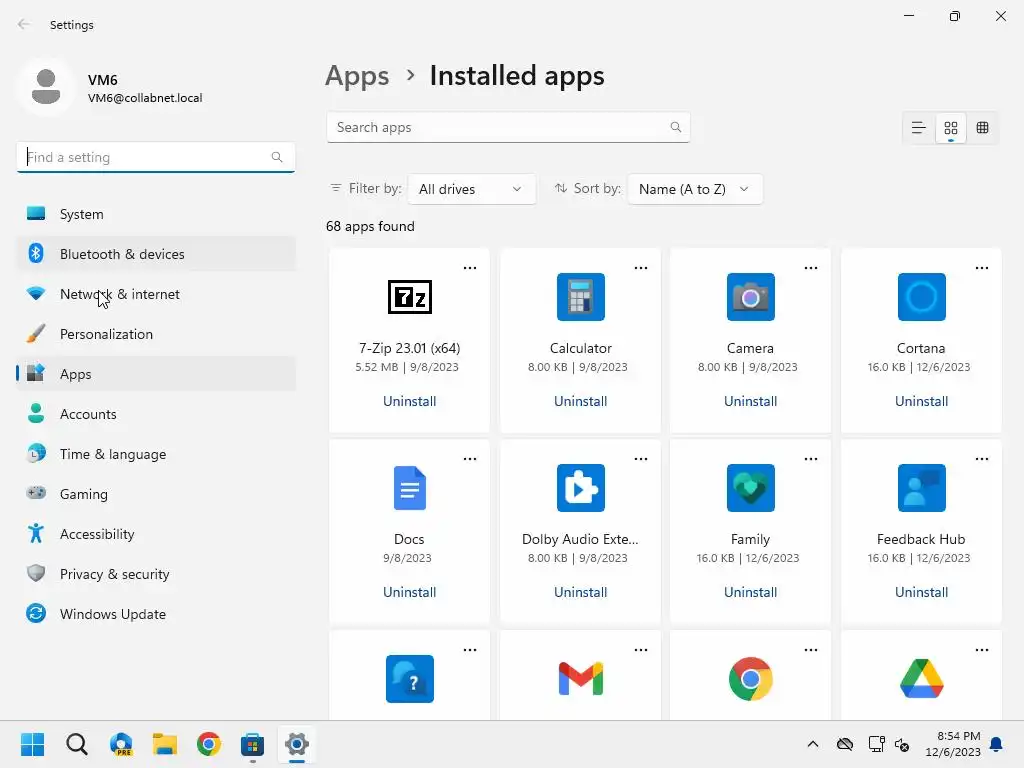Click the Calculator app icon
The height and width of the screenshot is (768, 1024).
581,297
